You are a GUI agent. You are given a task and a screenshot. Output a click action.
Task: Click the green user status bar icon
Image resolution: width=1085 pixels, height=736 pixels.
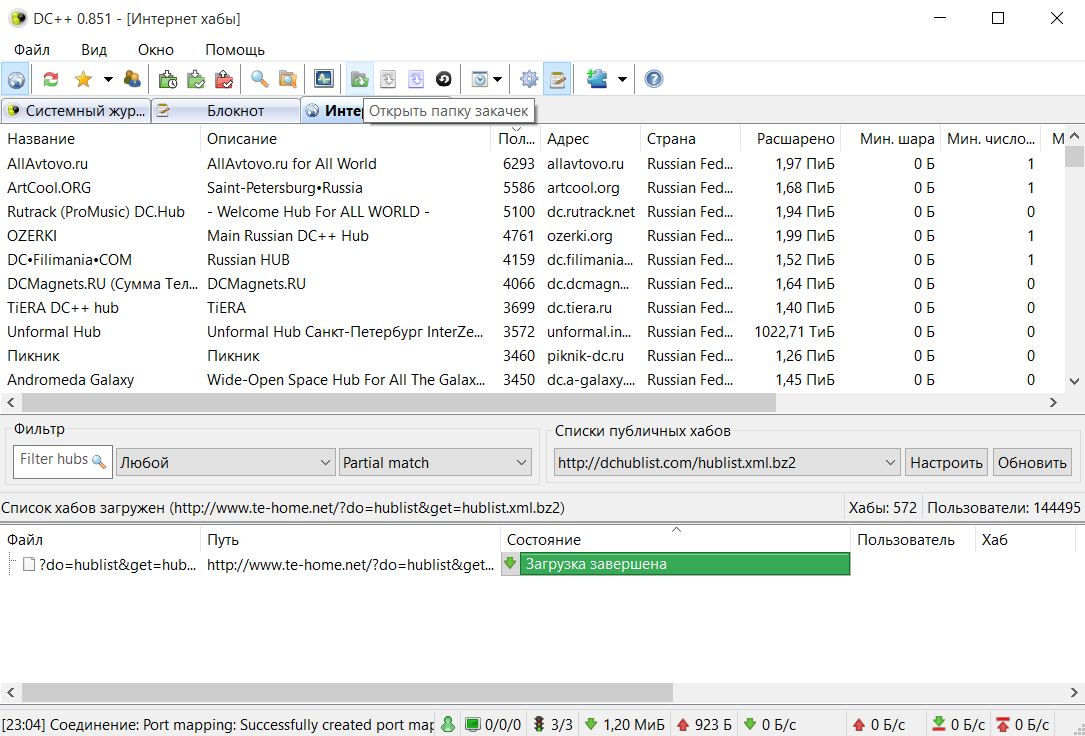click(x=448, y=724)
